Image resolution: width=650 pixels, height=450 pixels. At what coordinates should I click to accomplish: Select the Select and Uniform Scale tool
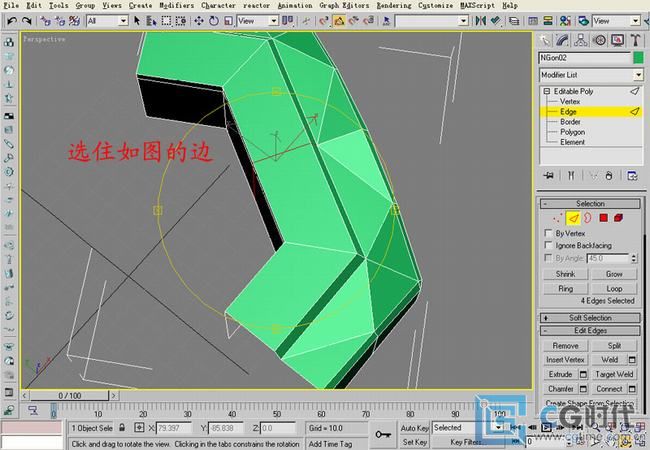tap(228, 21)
